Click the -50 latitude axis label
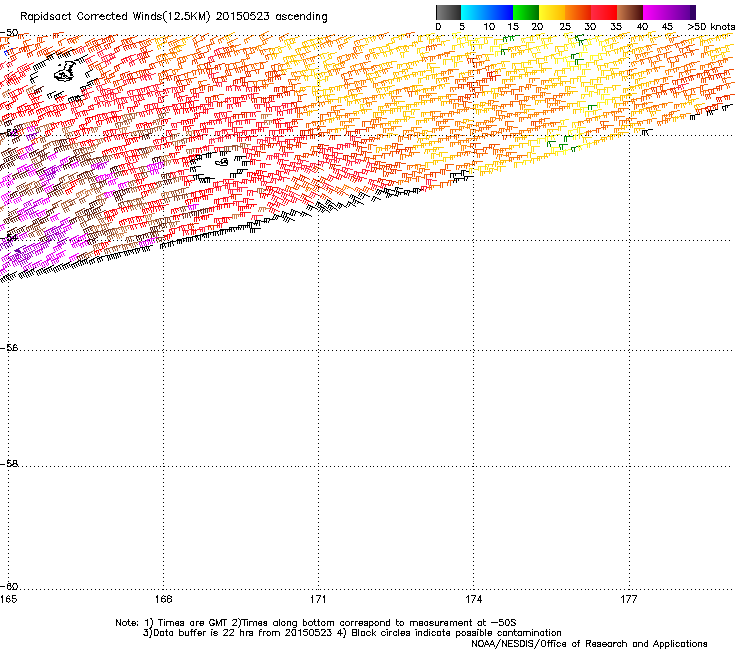Image resolution: width=740 pixels, height=650 pixels. coord(9,33)
